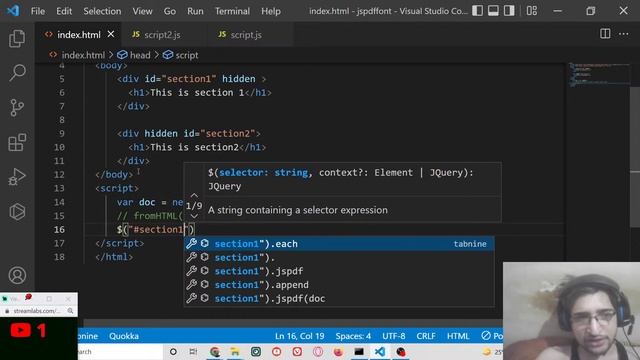Screen dimensions: 640x360
Task: Change indentation via Spaces: 4
Action: pyautogui.click(x=353, y=336)
